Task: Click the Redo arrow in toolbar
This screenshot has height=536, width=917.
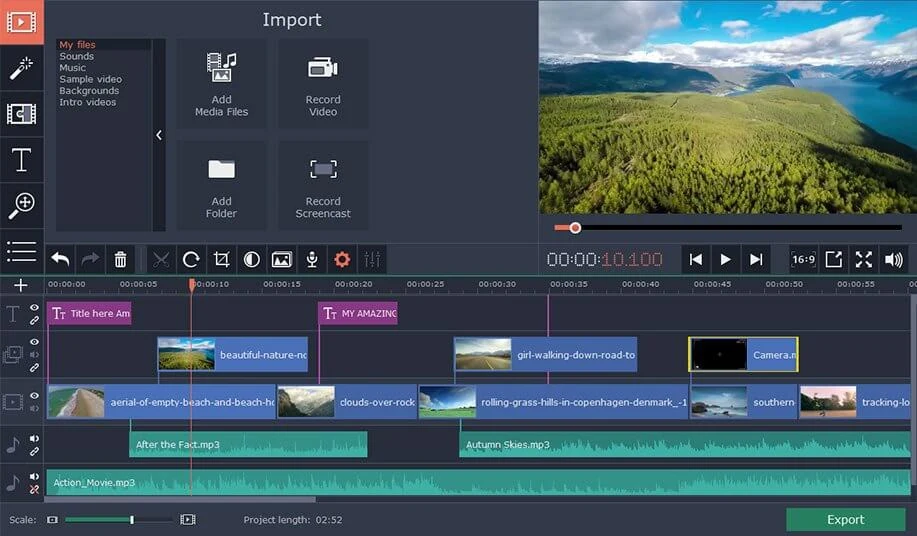Action: point(90,260)
